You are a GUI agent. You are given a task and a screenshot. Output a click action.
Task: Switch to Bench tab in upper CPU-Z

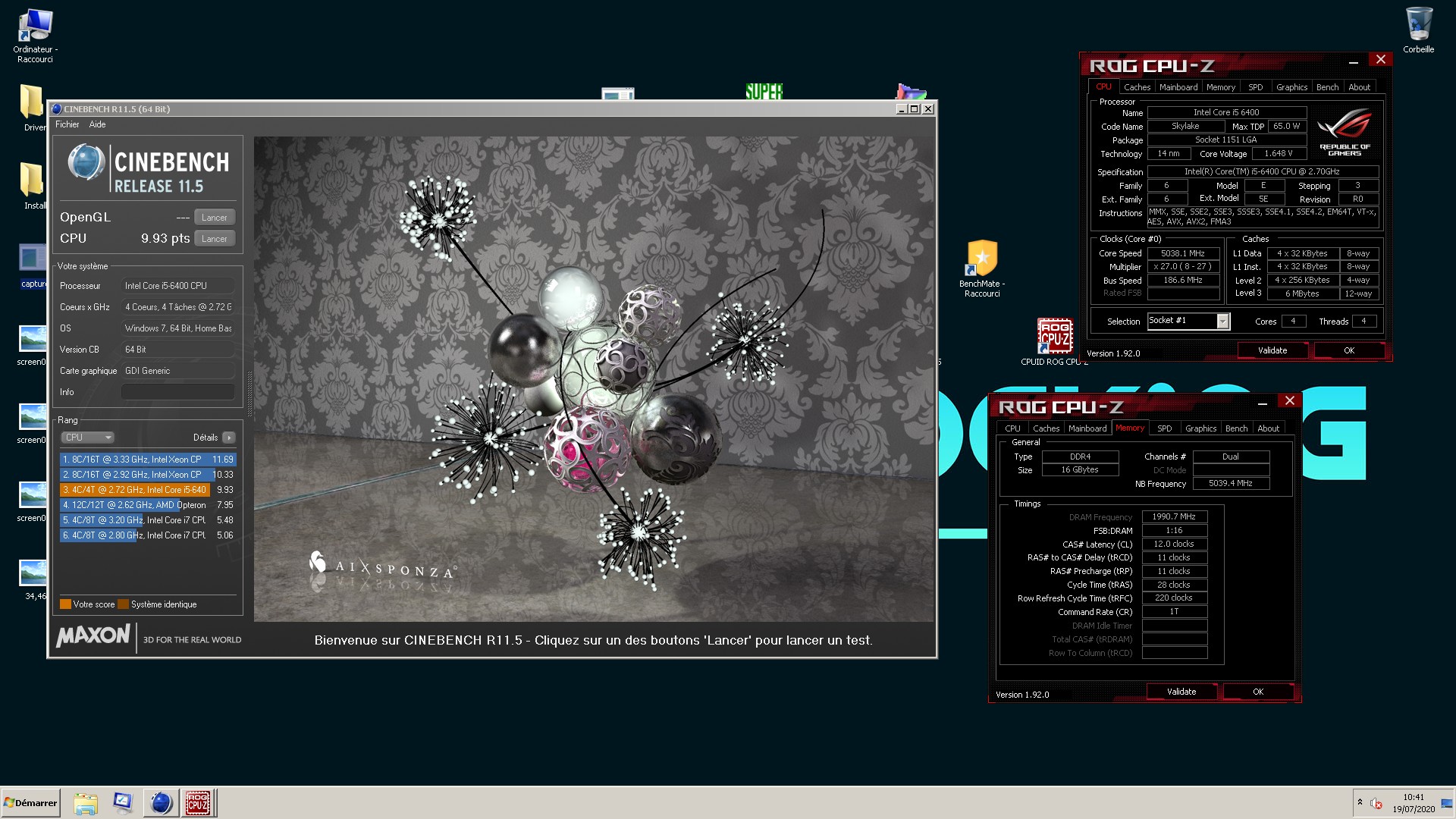coord(1327,87)
